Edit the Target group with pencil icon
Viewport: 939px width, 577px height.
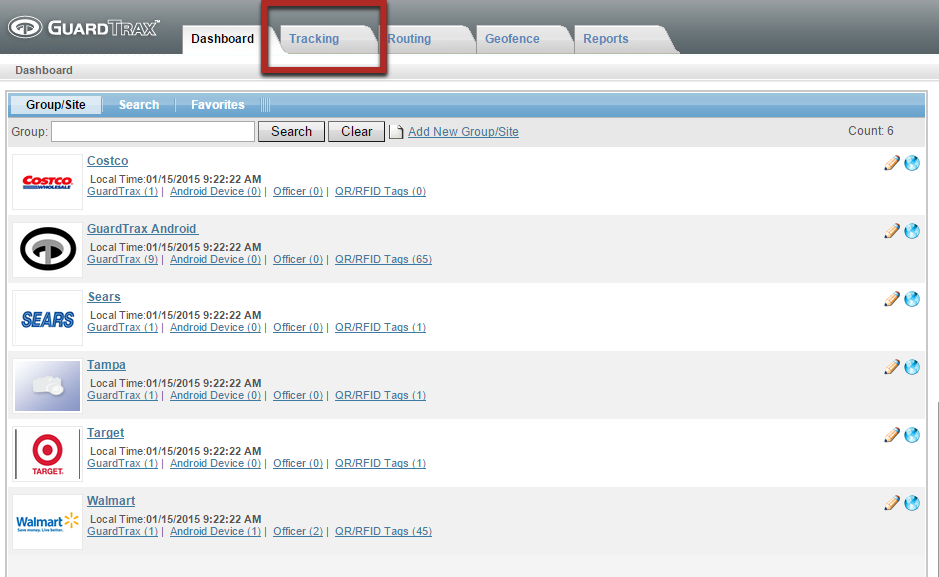892,435
